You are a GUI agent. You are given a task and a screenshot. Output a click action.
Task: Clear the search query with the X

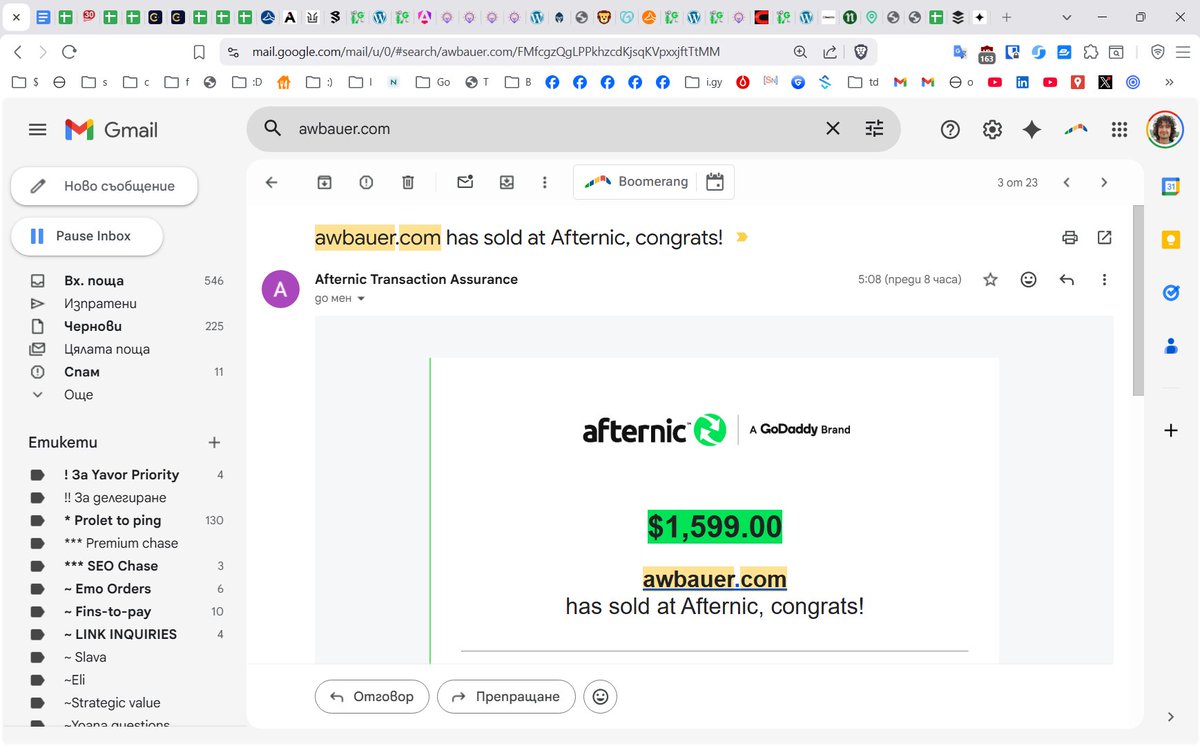[832, 128]
